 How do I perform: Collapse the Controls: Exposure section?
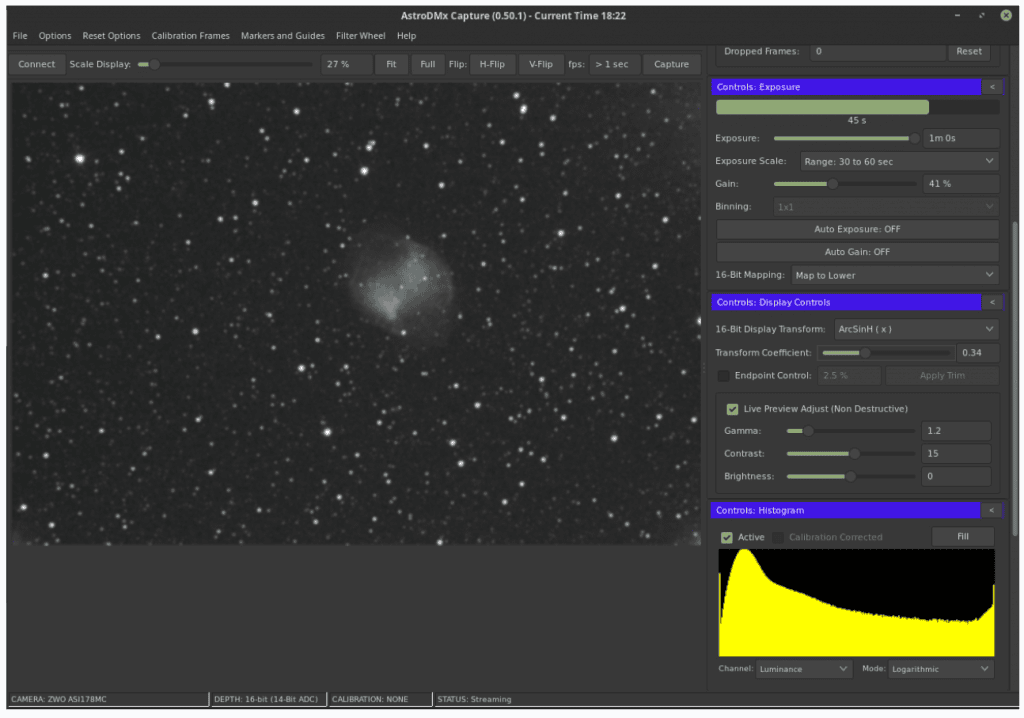[x=991, y=87]
